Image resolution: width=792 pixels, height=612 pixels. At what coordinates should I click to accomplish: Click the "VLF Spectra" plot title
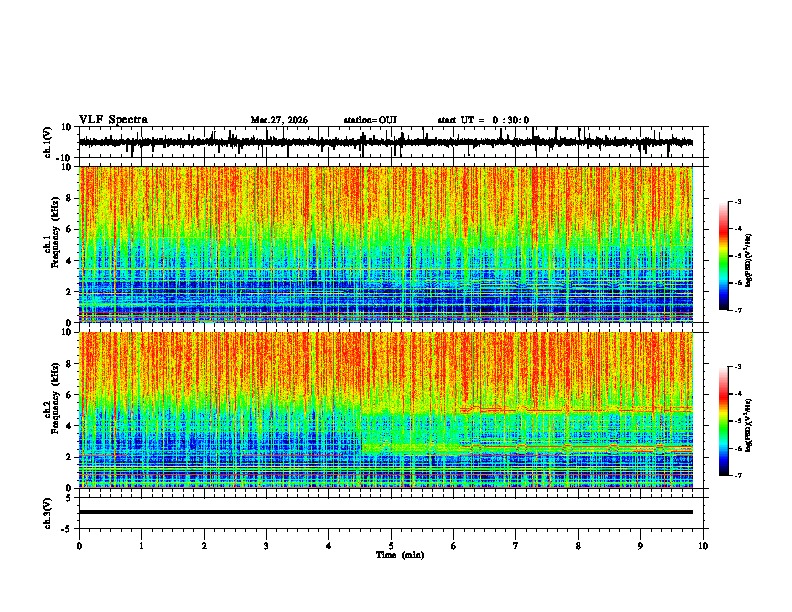(x=113, y=119)
